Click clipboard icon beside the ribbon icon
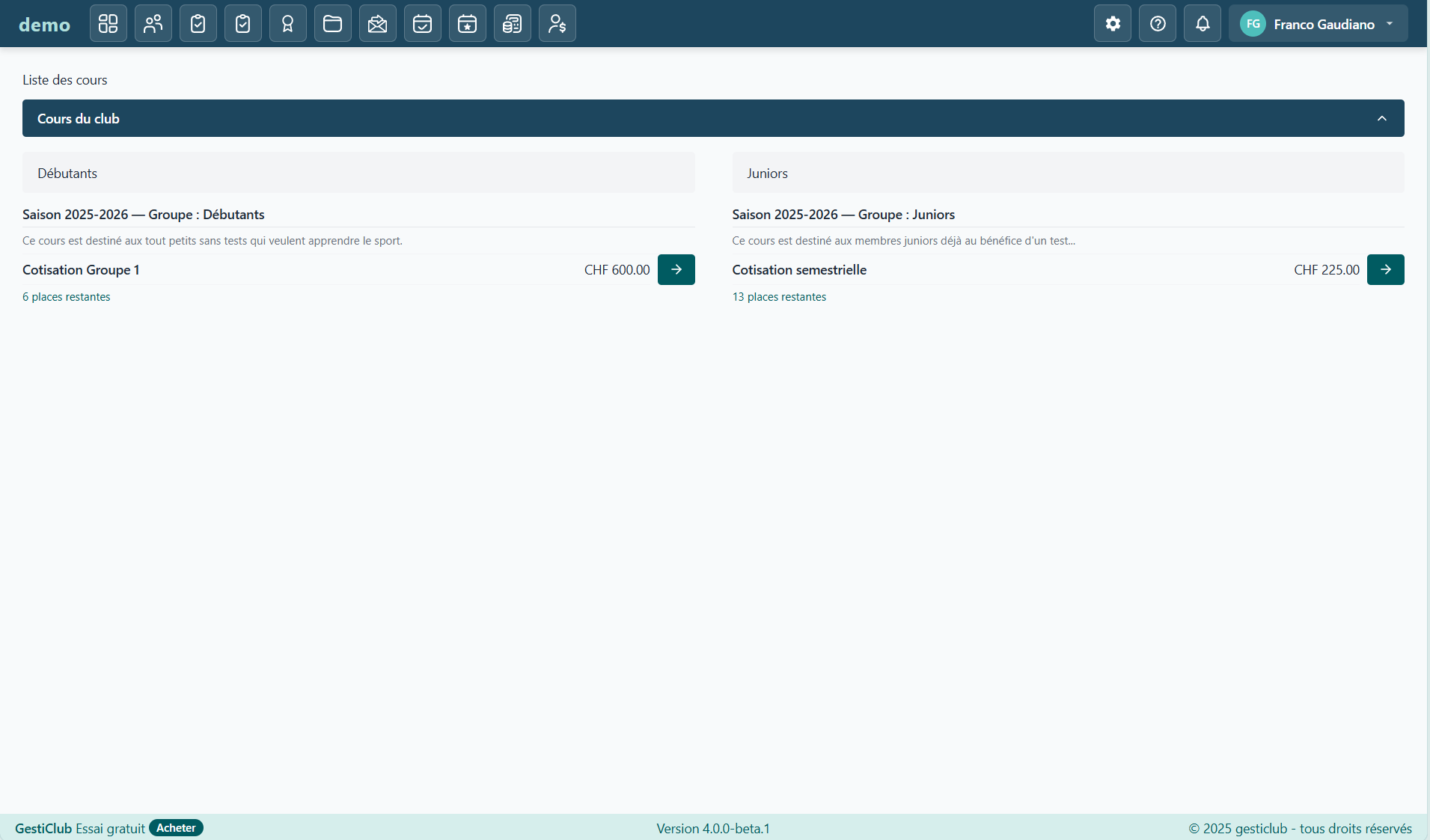 [243, 23]
